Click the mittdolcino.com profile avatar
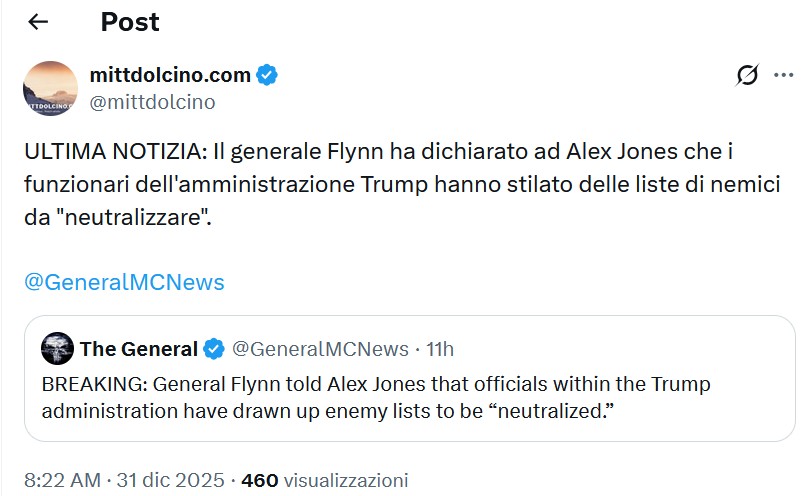Screen dimensions: 811x496 tap(50, 88)
